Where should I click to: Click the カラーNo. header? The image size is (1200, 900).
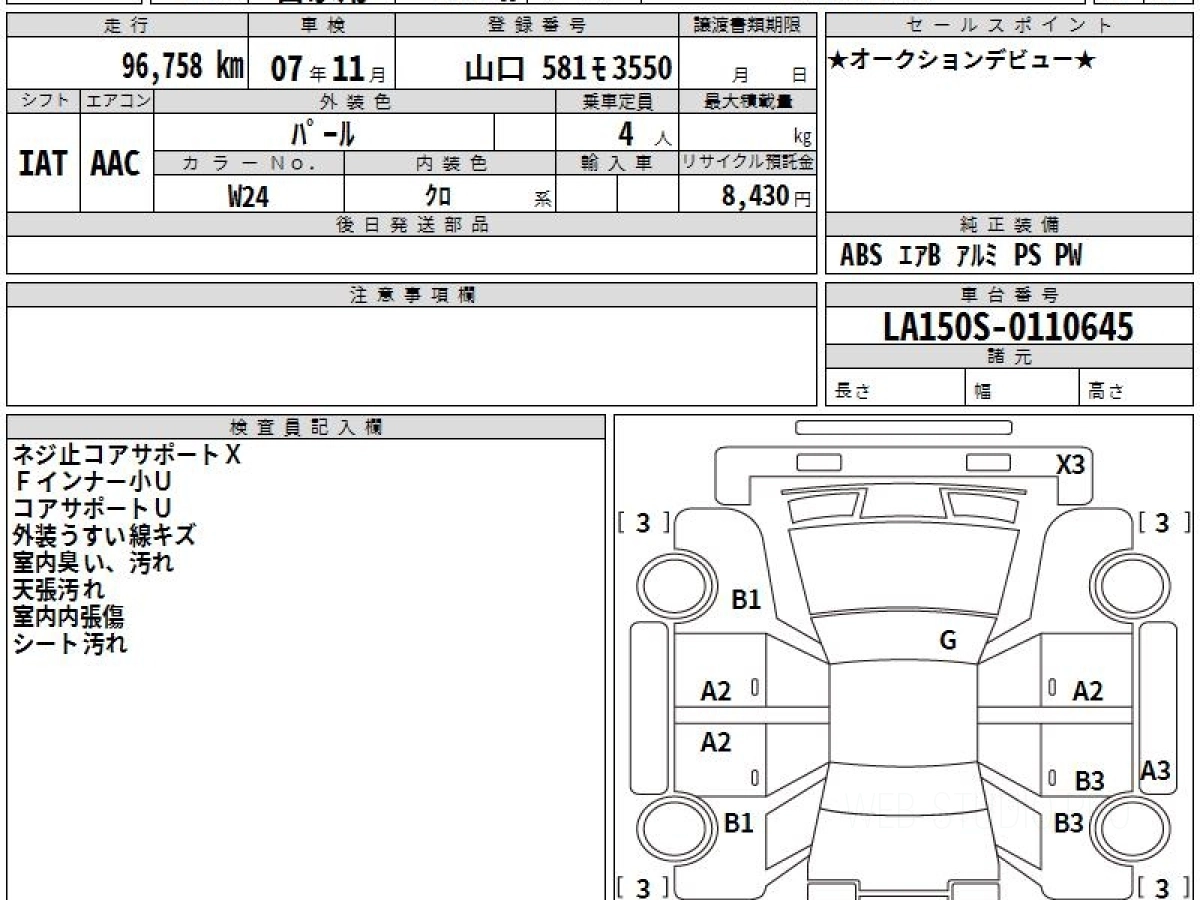249,164
